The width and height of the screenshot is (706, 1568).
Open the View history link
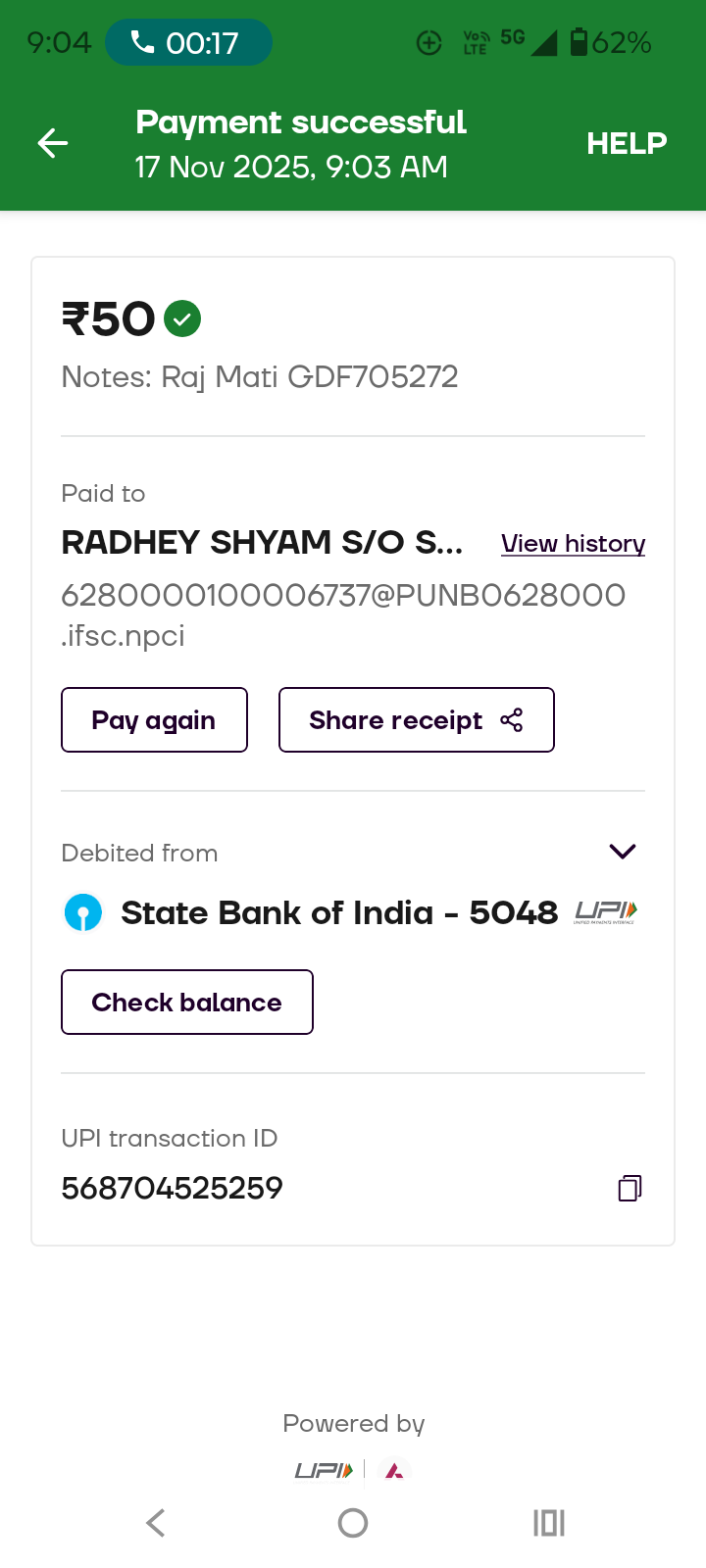(573, 544)
